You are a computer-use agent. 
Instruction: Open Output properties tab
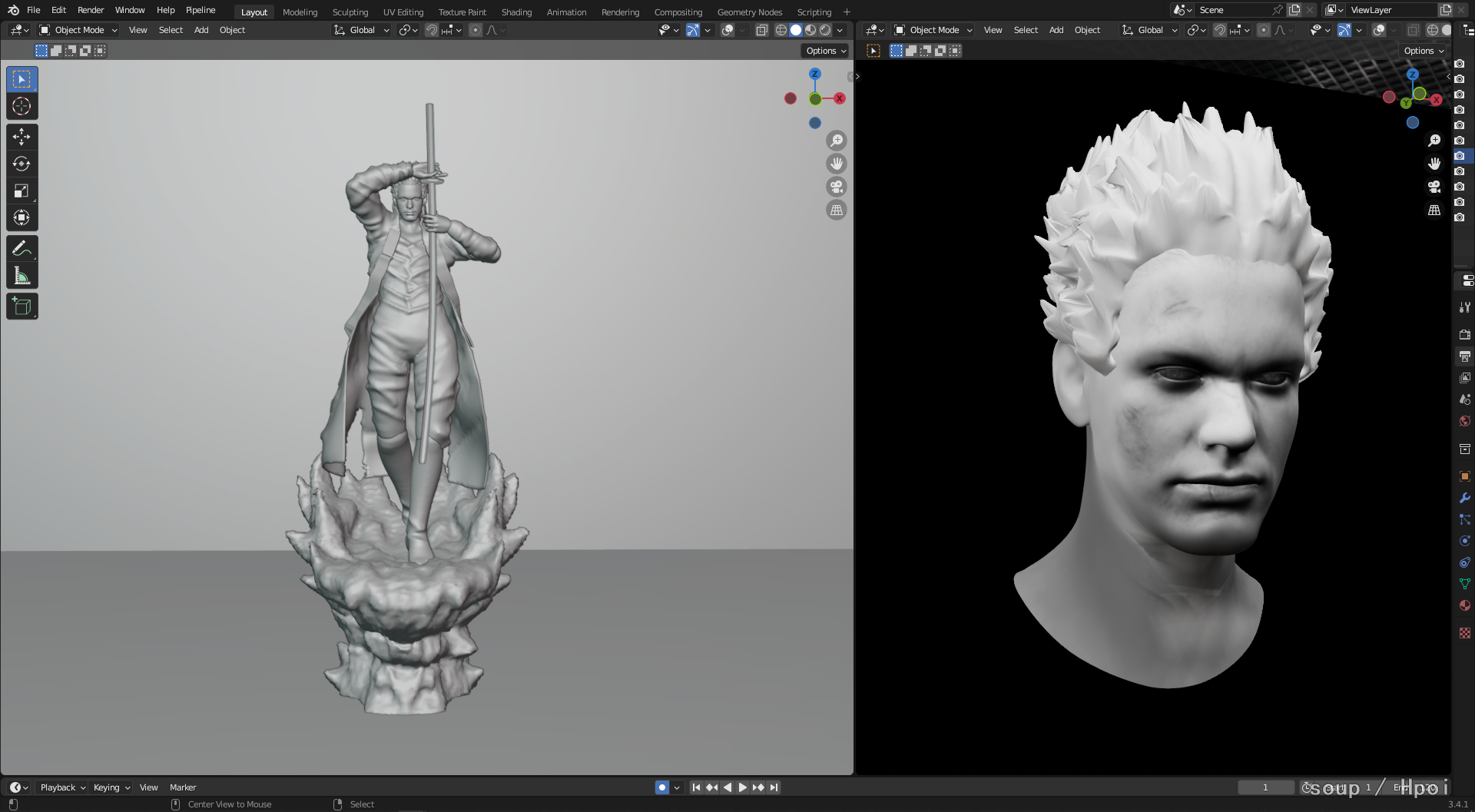coord(1465,356)
